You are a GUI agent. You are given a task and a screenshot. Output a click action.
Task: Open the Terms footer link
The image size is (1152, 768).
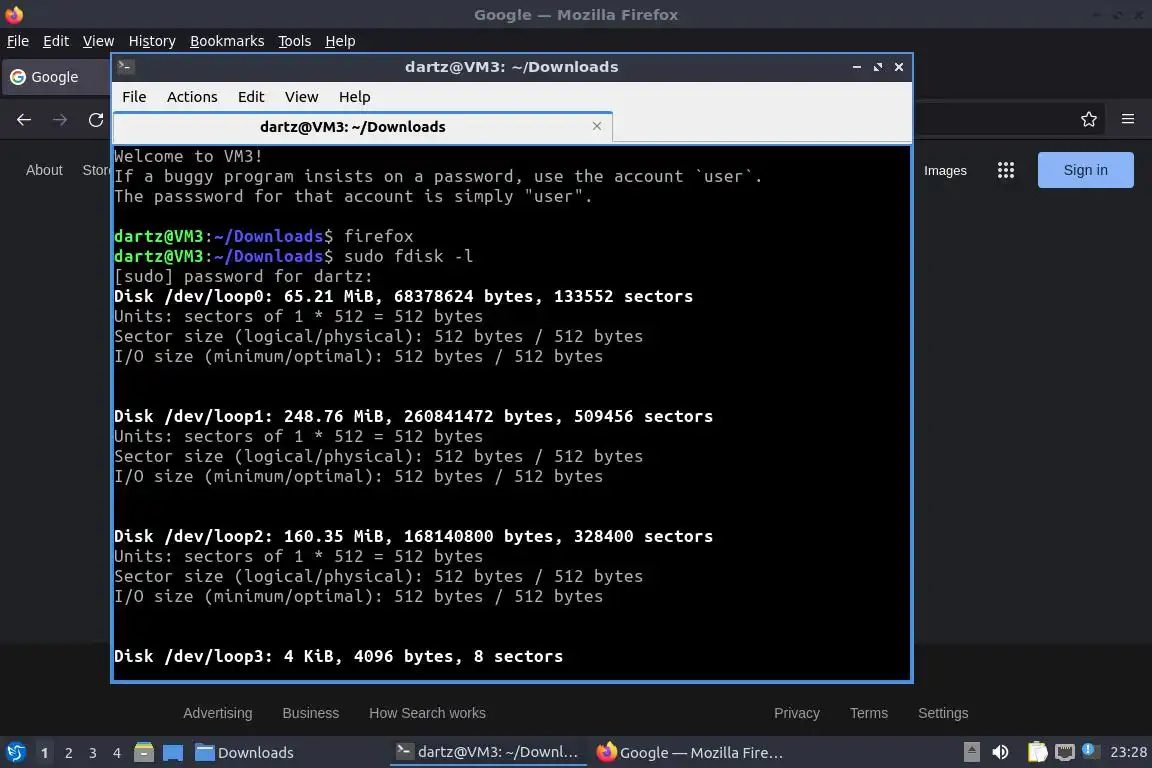tap(868, 713)
